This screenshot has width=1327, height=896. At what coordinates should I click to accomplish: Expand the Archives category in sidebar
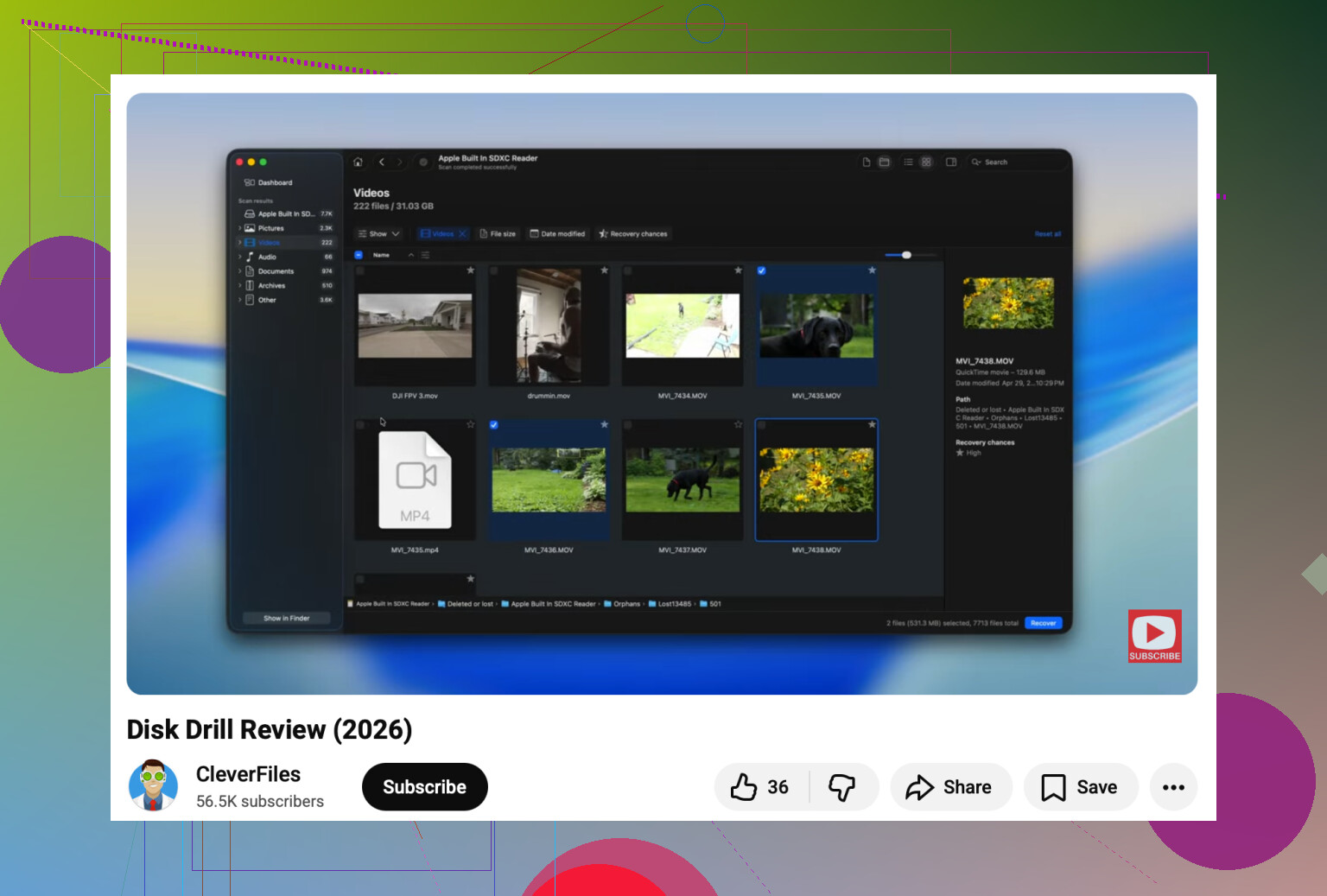[240, 286]
